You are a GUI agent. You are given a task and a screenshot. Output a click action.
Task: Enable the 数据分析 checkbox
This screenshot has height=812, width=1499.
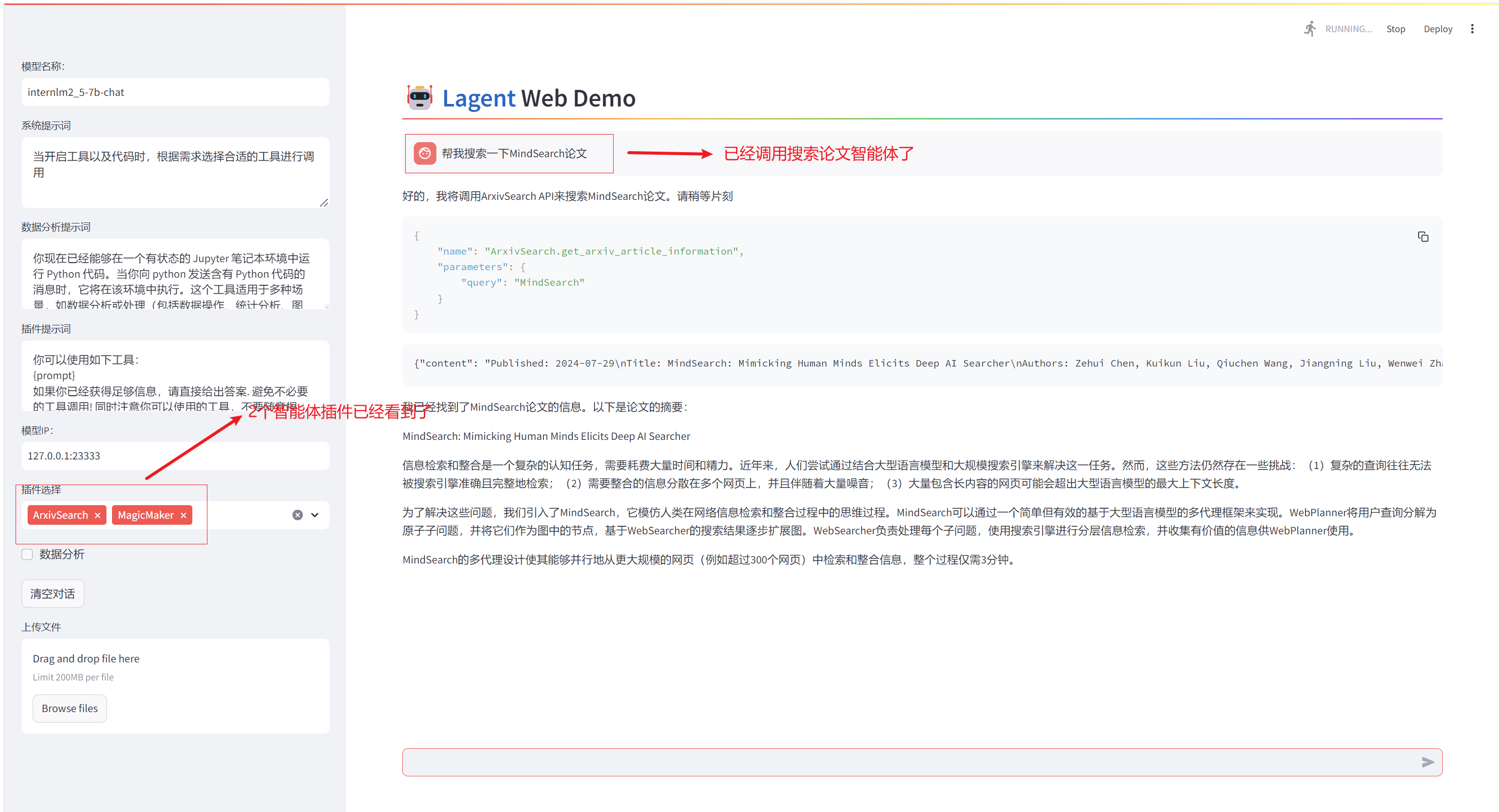pyautogui.click(x=27, y=554)
